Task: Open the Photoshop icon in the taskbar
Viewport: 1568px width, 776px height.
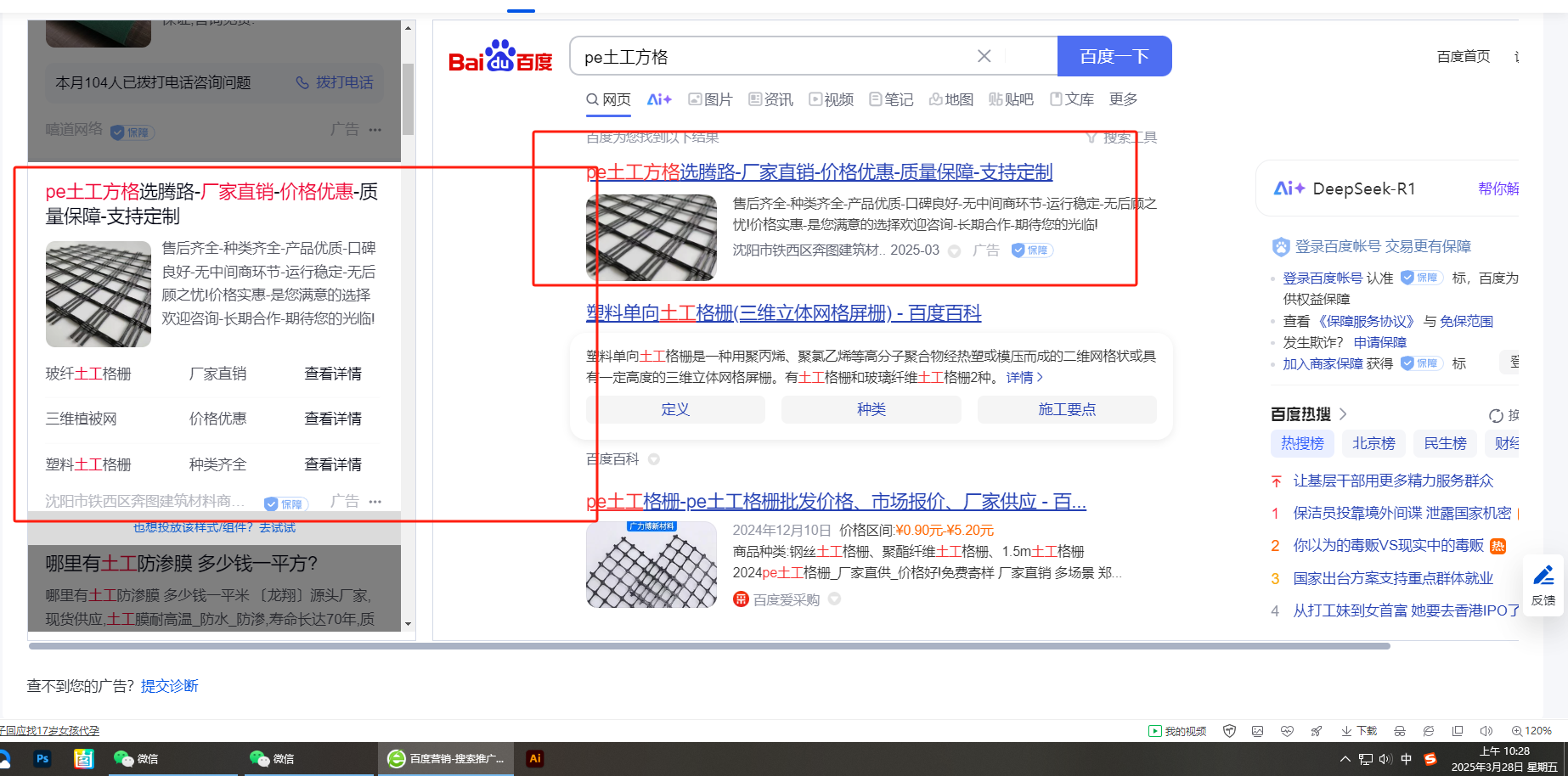Action: click(42, 759)
